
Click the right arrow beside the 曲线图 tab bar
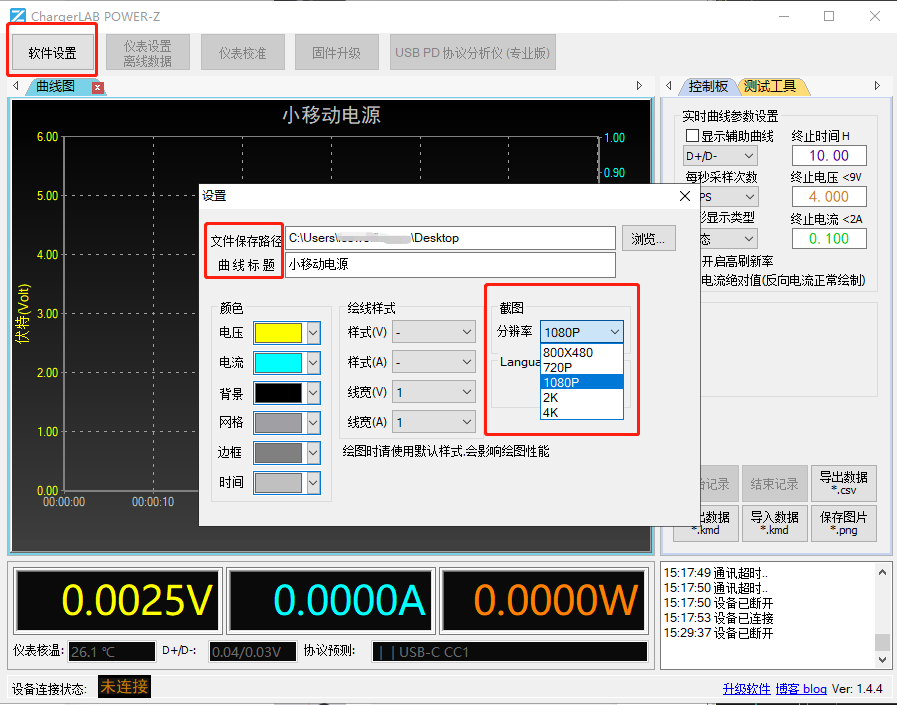[640, 86]
